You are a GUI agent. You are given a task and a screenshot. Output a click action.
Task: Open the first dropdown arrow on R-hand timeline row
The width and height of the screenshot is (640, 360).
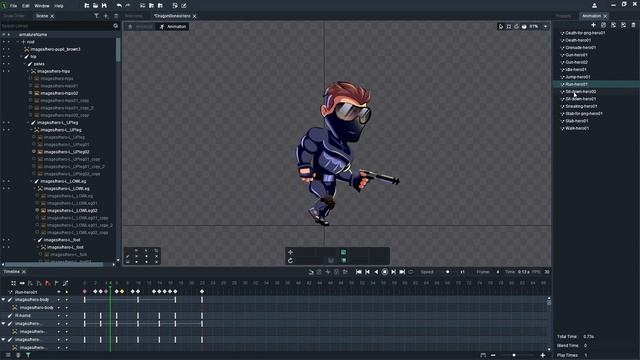(x=58, y=316)
